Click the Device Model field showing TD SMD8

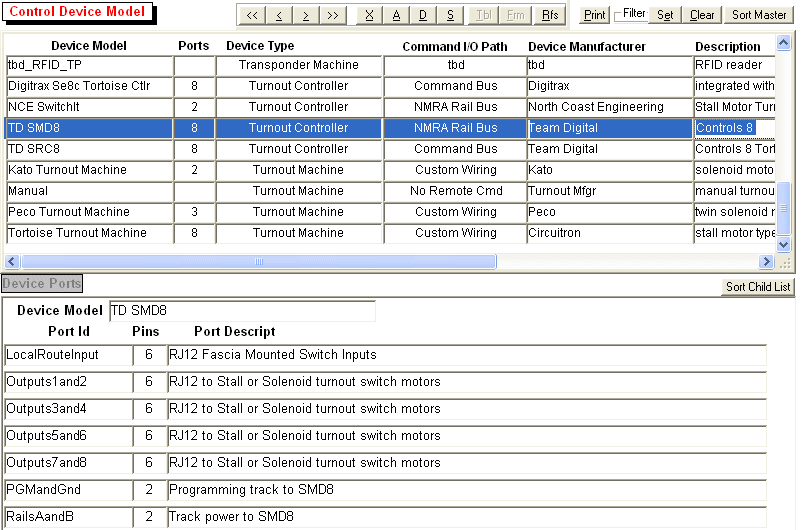tap(243, 310)
